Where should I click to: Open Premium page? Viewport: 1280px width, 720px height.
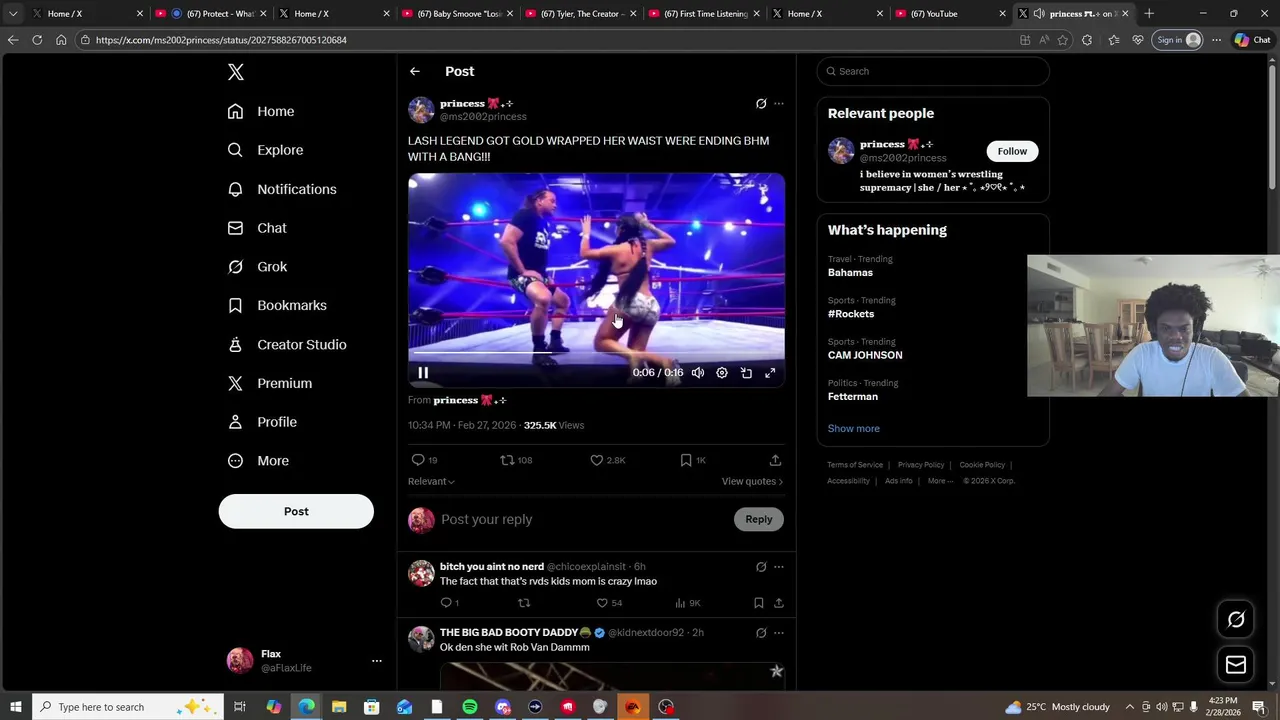pyautogui.click(x=270, y=383)
